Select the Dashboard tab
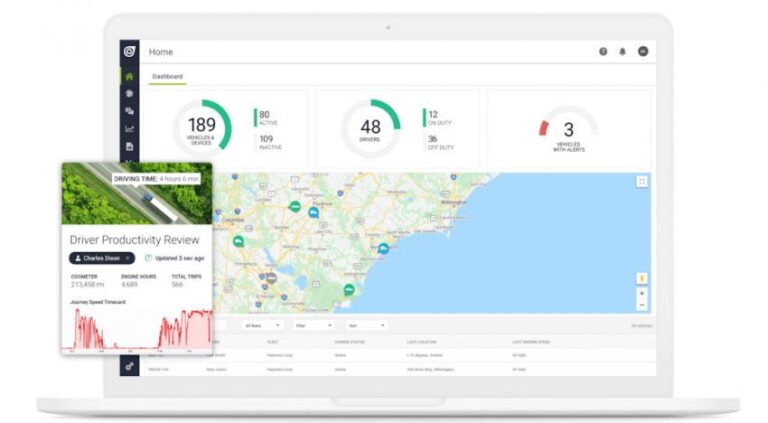The height and width of the screenshot is (423, 768). 167,76
